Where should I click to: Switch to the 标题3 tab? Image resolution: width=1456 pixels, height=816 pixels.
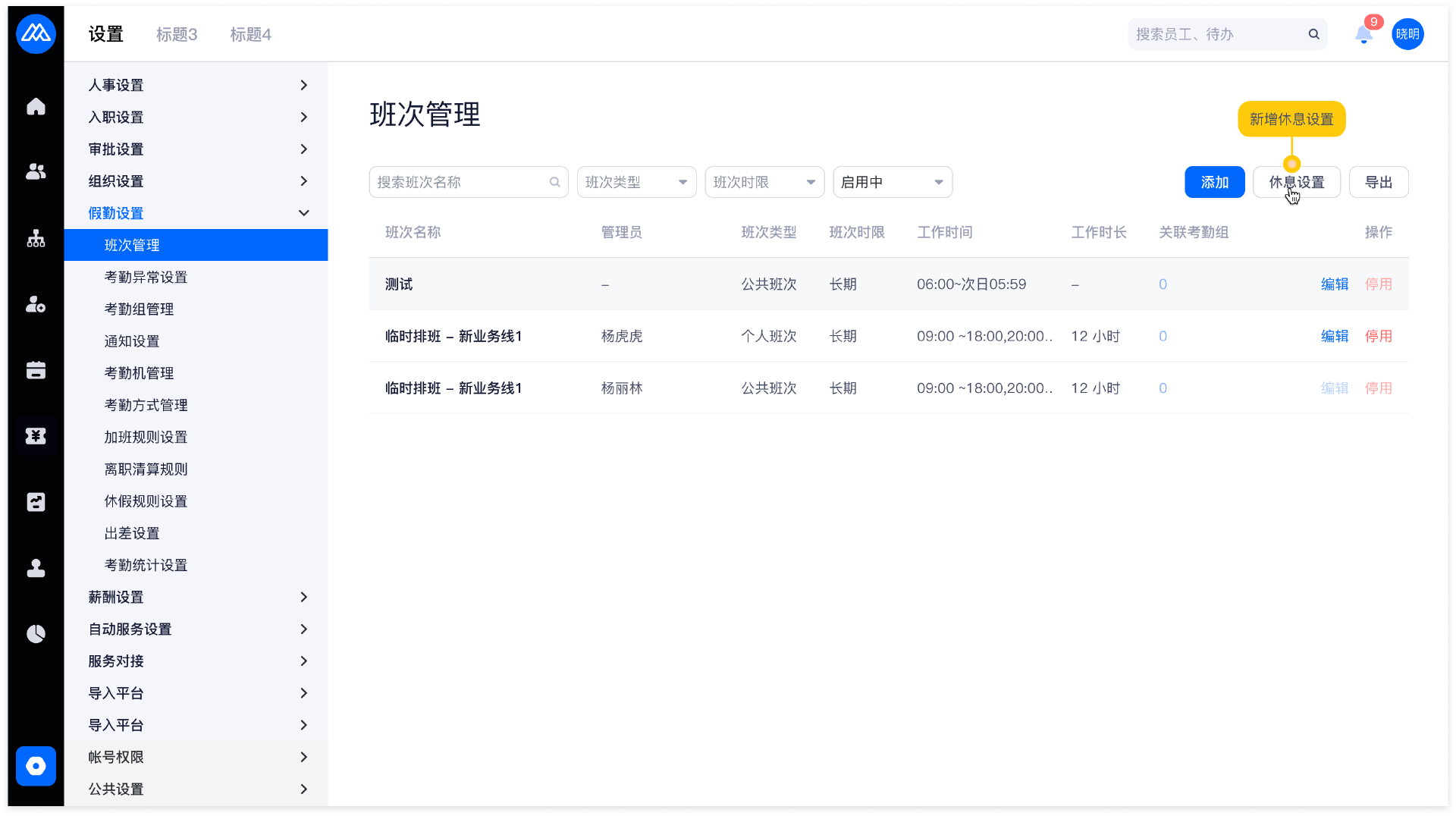click(x=177, y=35)
